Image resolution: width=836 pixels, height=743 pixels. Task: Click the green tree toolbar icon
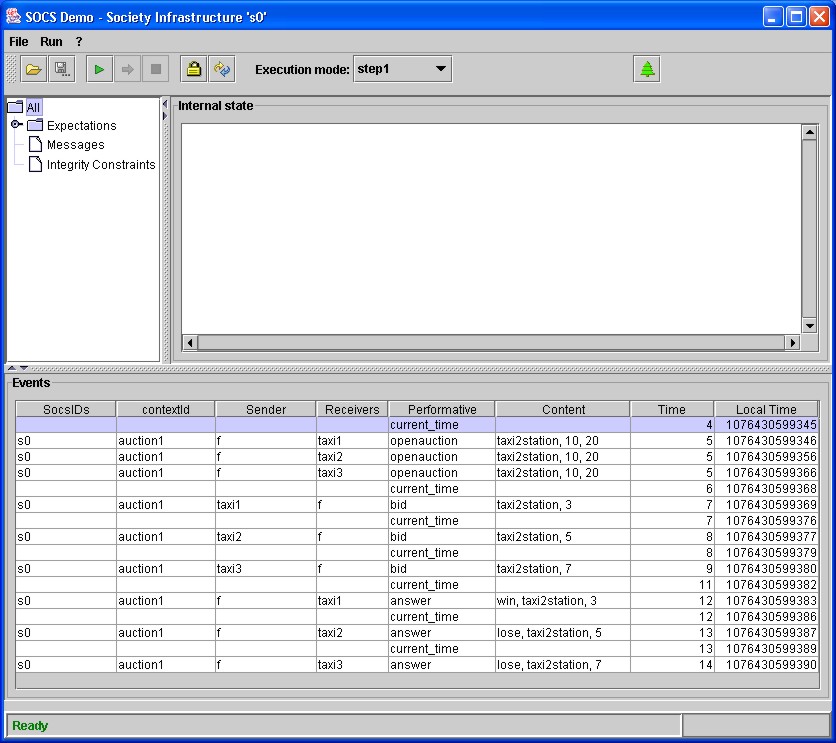(x=647, y=69)
